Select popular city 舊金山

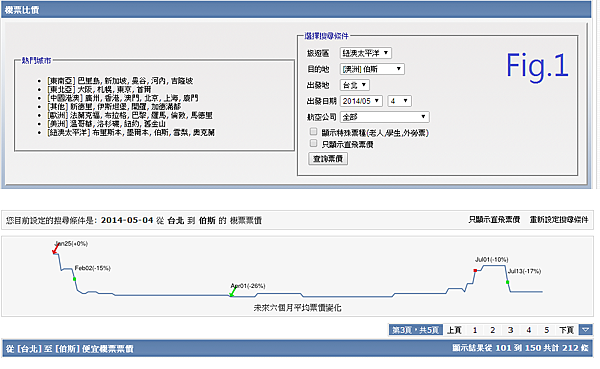pyautogui.click(x=155, y=124)
